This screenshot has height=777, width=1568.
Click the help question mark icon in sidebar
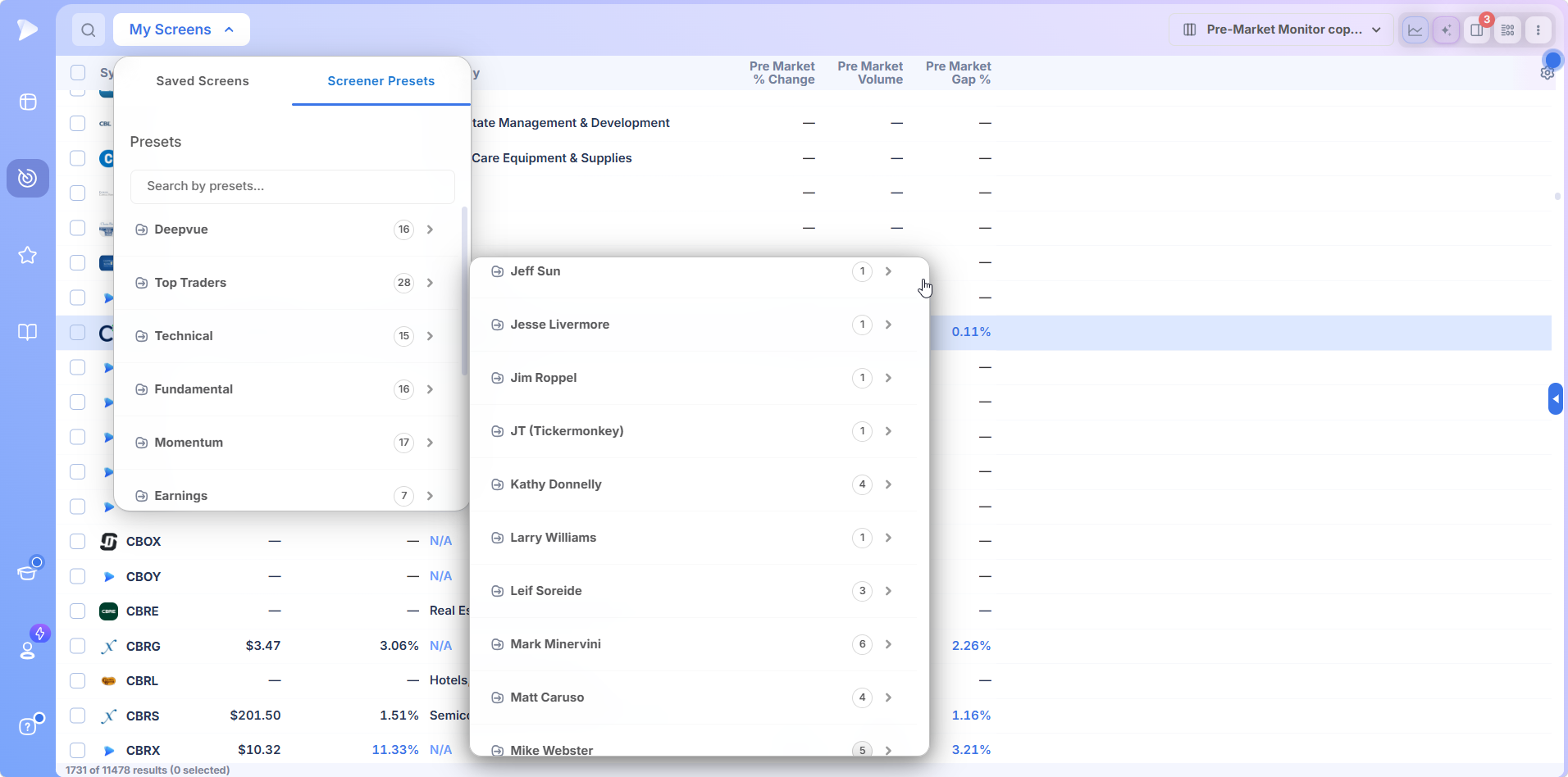pos(28,726)
